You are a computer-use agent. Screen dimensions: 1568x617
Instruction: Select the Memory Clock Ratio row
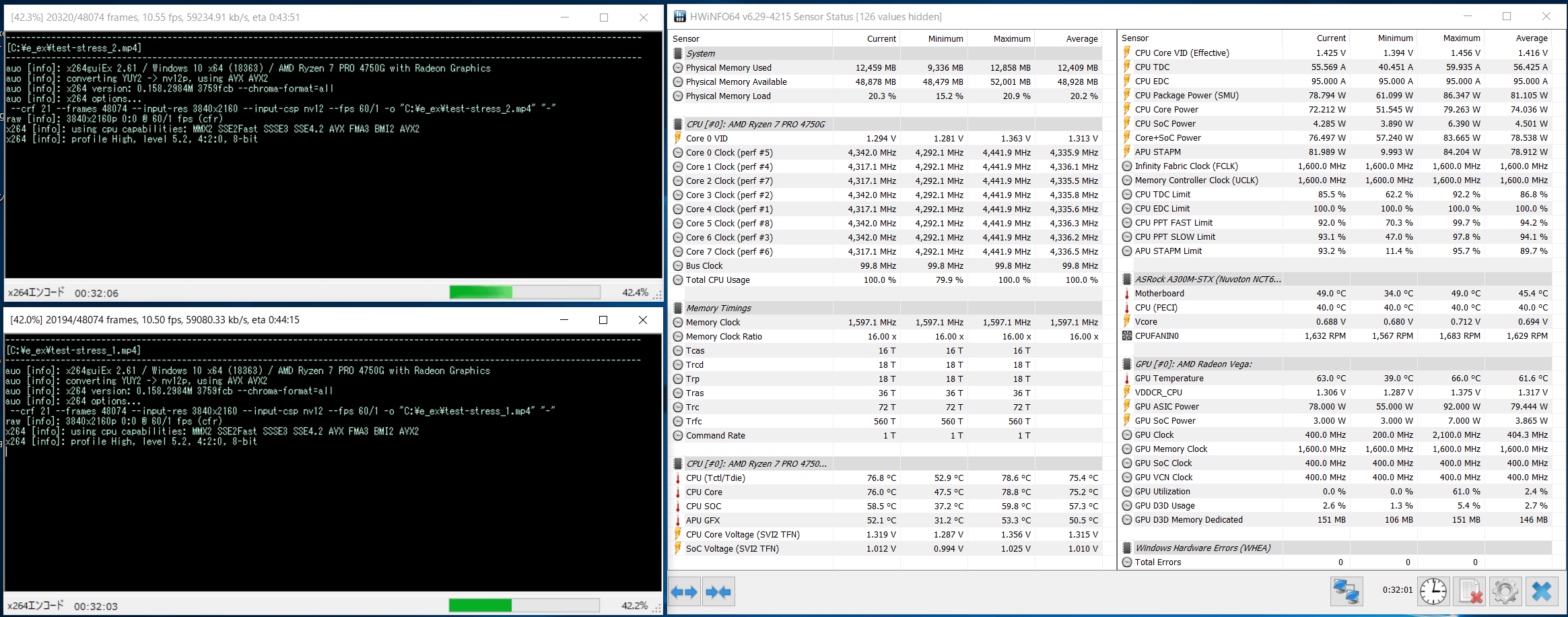(x=887, y=336)
